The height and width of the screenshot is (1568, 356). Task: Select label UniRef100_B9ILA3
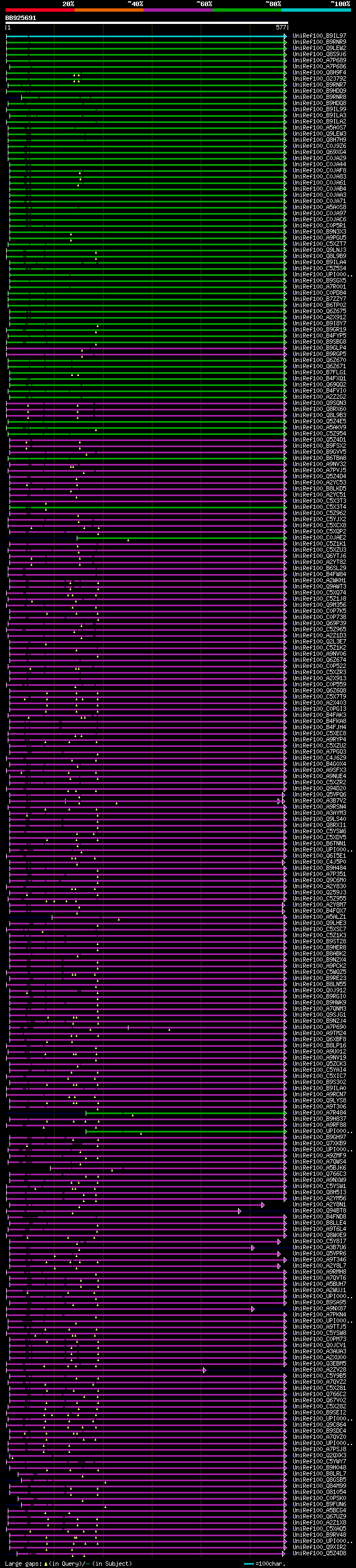[319, 115]
